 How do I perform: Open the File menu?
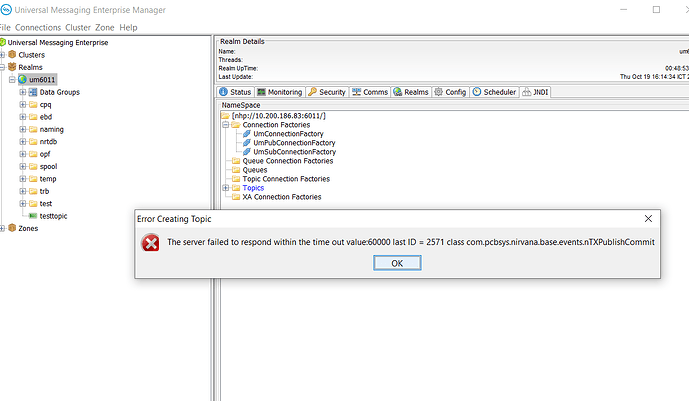point(5,27)
